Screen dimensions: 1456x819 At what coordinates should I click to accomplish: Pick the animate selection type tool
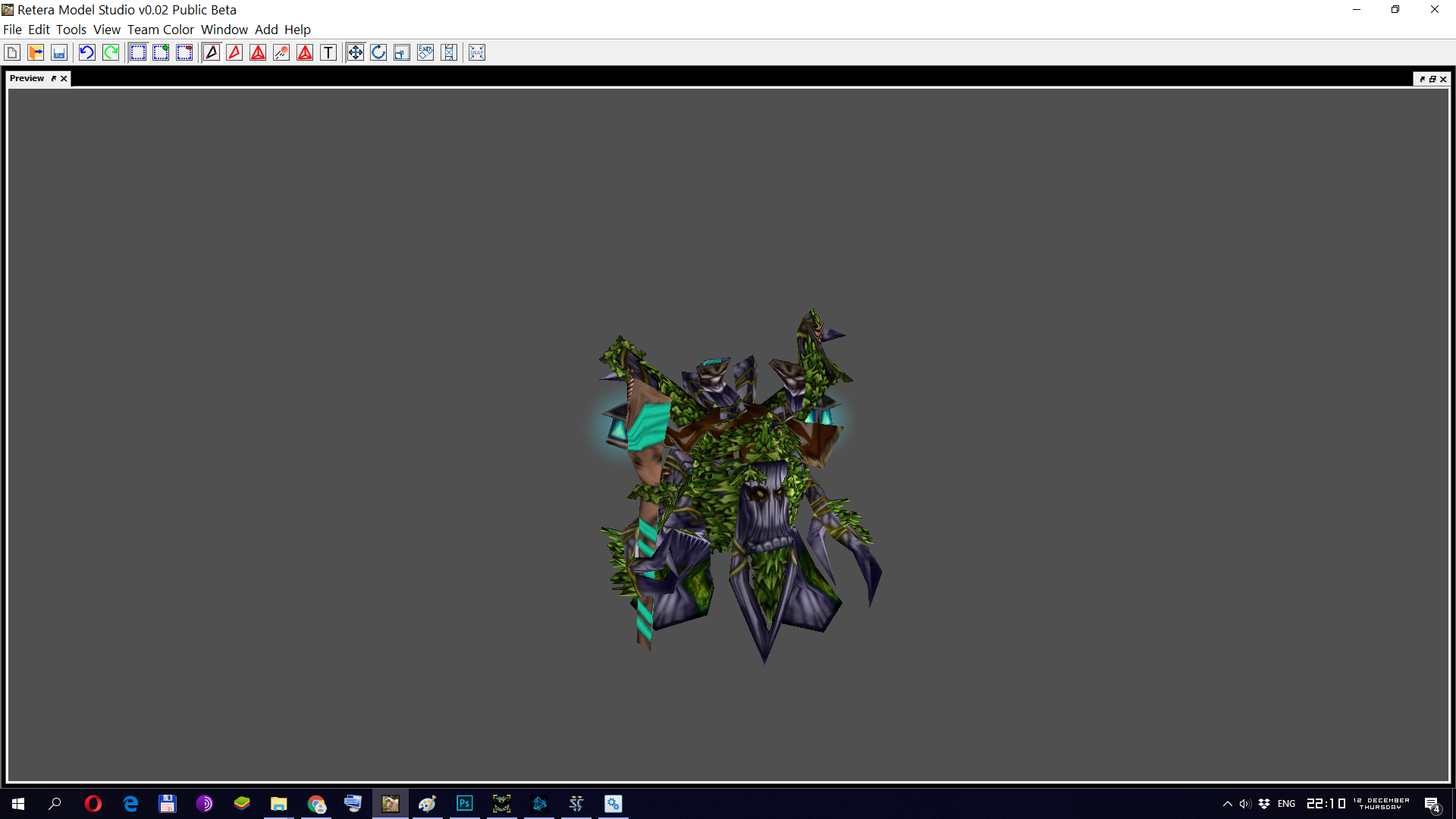(282, 52)
